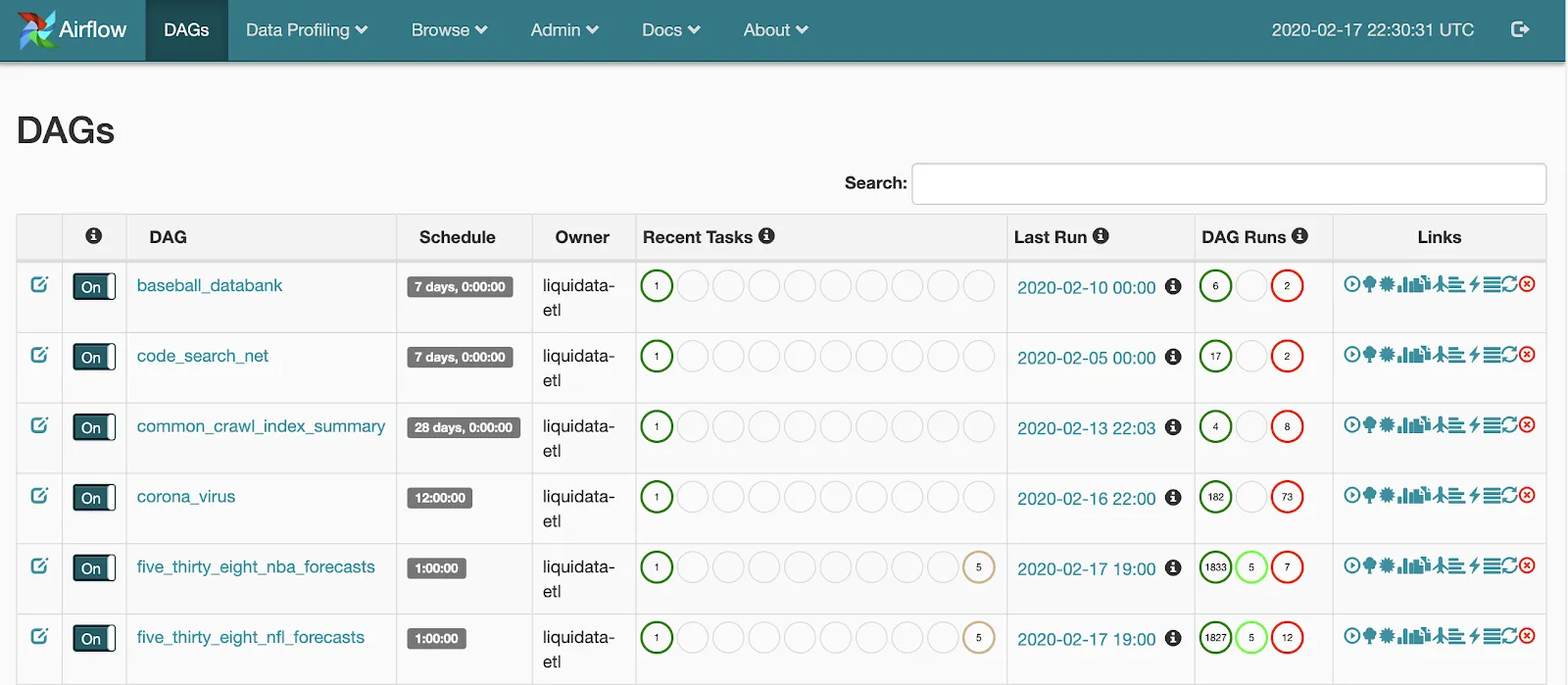Click Last Run header info icon
The width and height of the screenshot is (1568, 685).
pos(1101,235)
